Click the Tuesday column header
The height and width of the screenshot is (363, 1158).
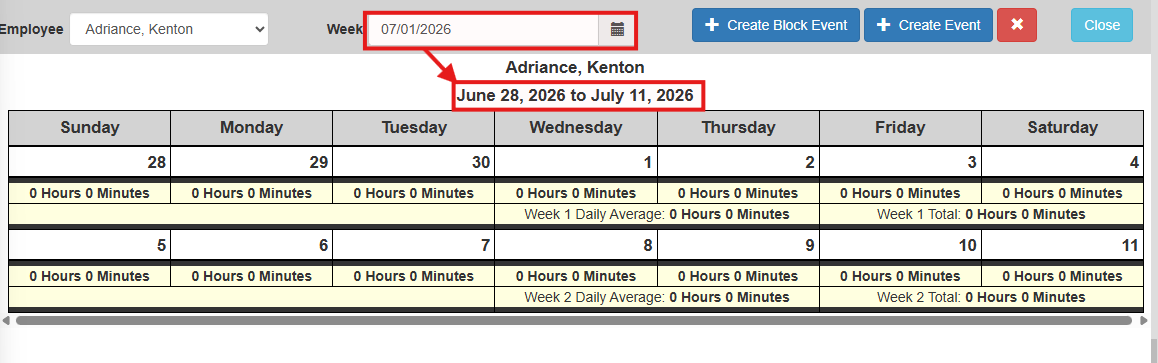[414, 128]
